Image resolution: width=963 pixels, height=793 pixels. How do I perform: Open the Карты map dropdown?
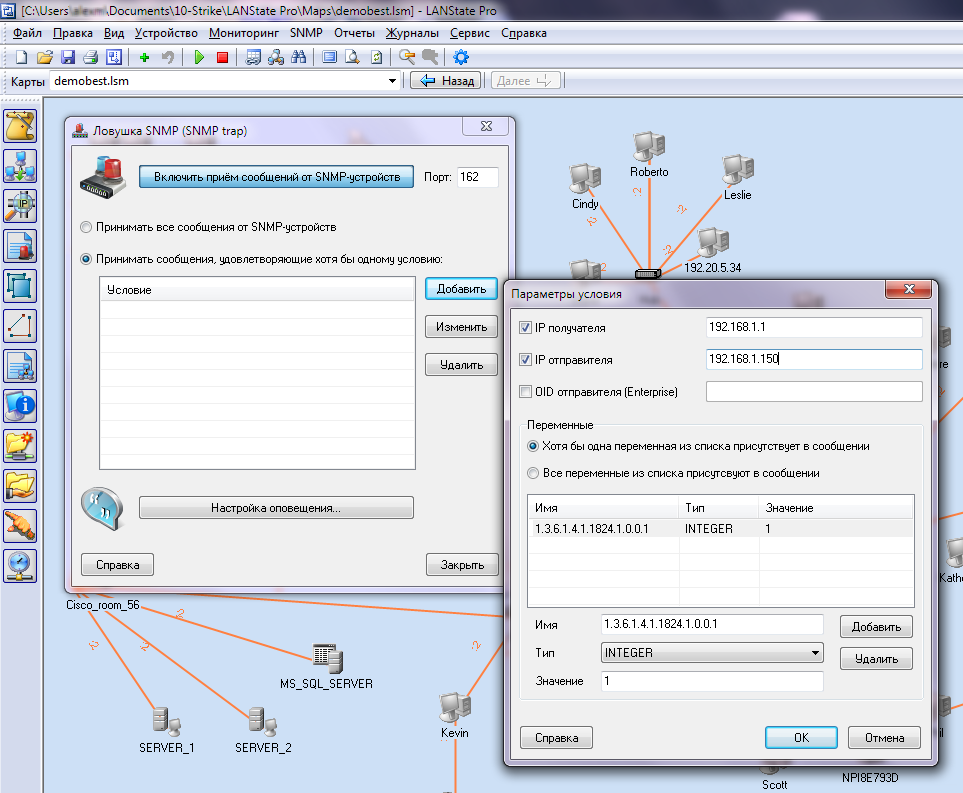click(392, 81)
